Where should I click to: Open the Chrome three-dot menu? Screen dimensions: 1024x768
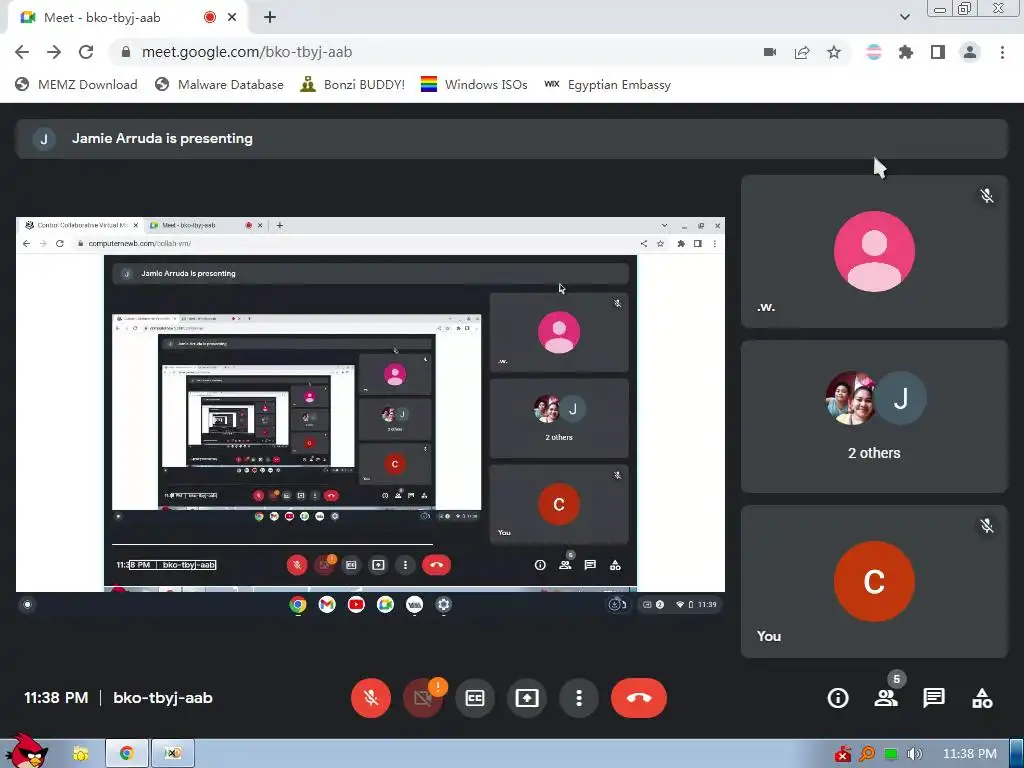(1002, 52)
